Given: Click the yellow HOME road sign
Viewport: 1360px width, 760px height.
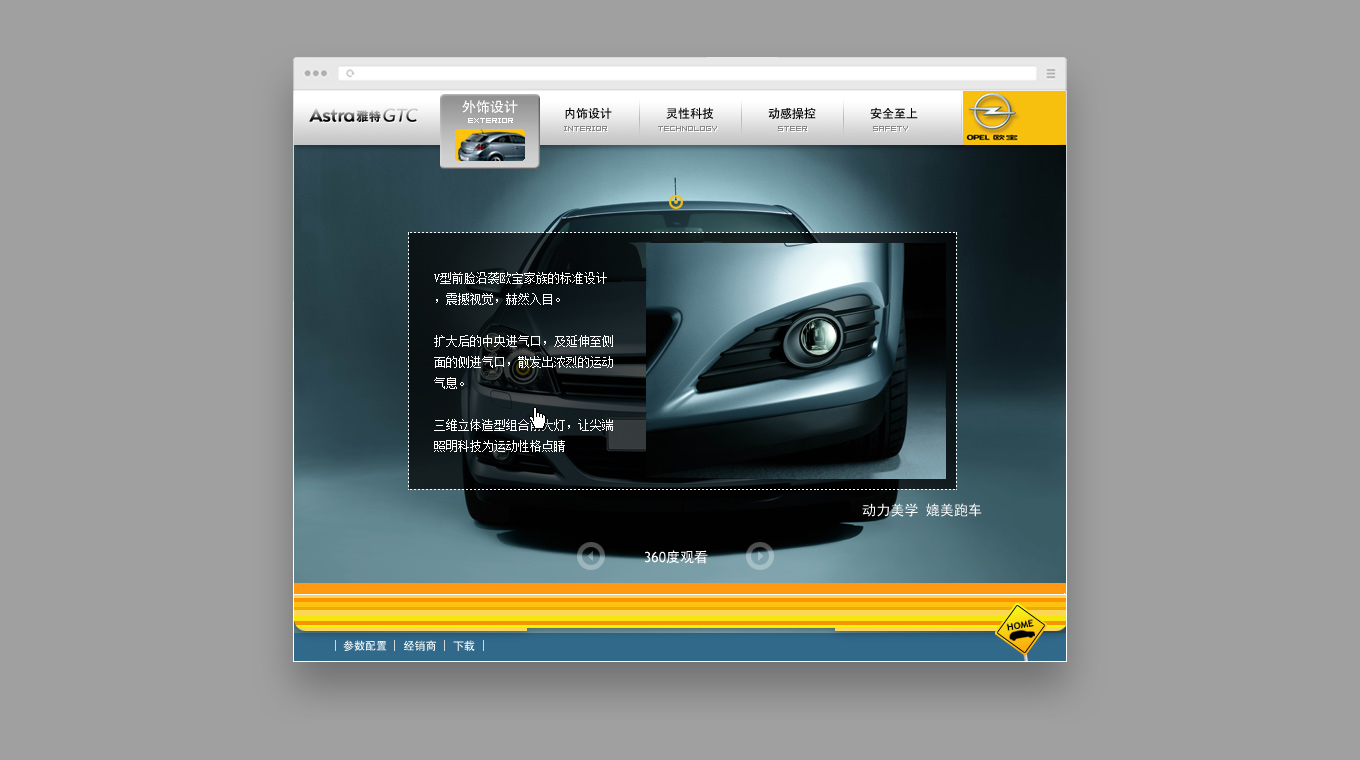Looking at the screenshot, I should tap(1020, 629).
